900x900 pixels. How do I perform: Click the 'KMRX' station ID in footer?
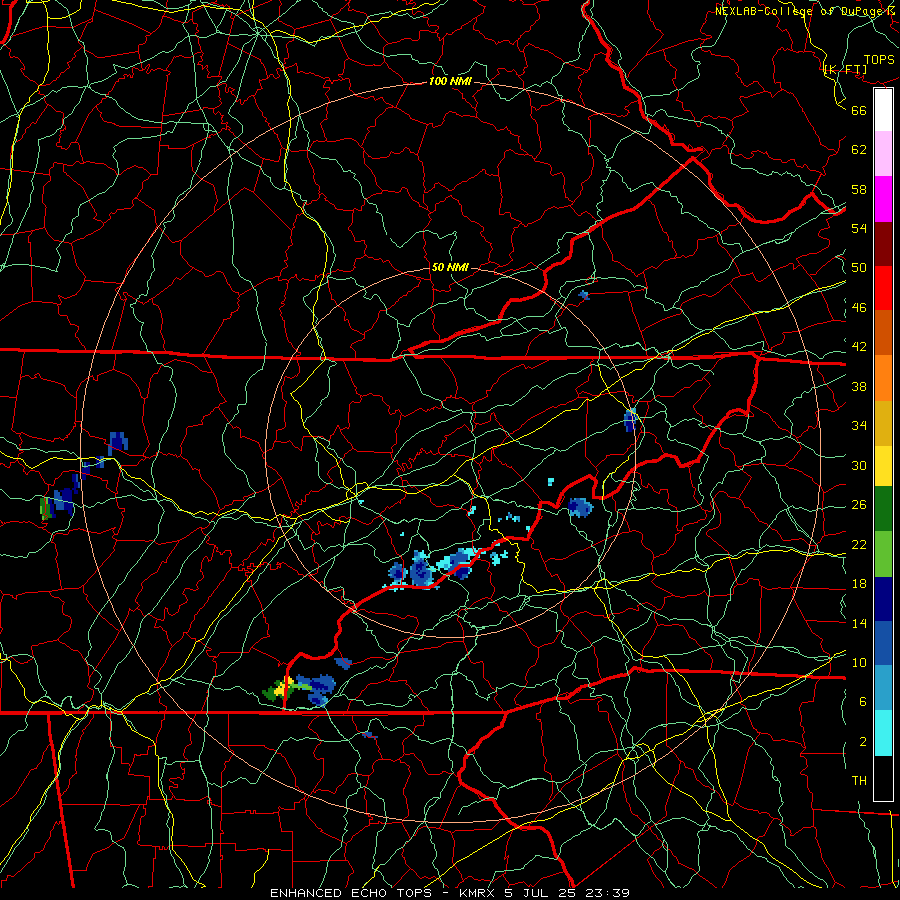click(x=479, y=893)
